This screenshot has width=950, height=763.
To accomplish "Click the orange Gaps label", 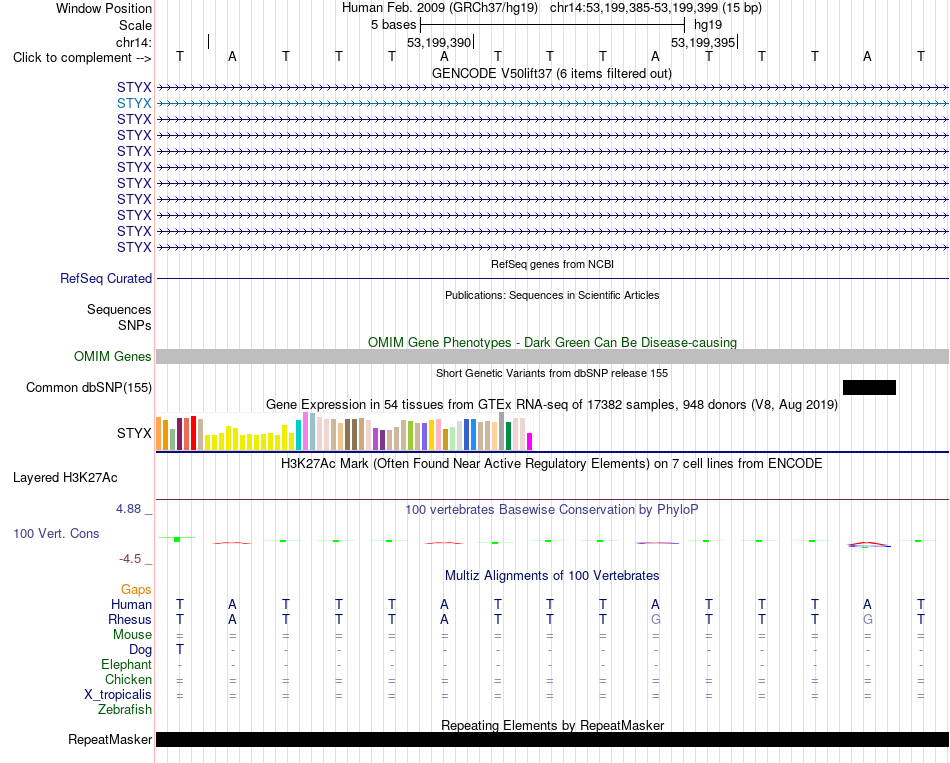I will coord(136,590).
